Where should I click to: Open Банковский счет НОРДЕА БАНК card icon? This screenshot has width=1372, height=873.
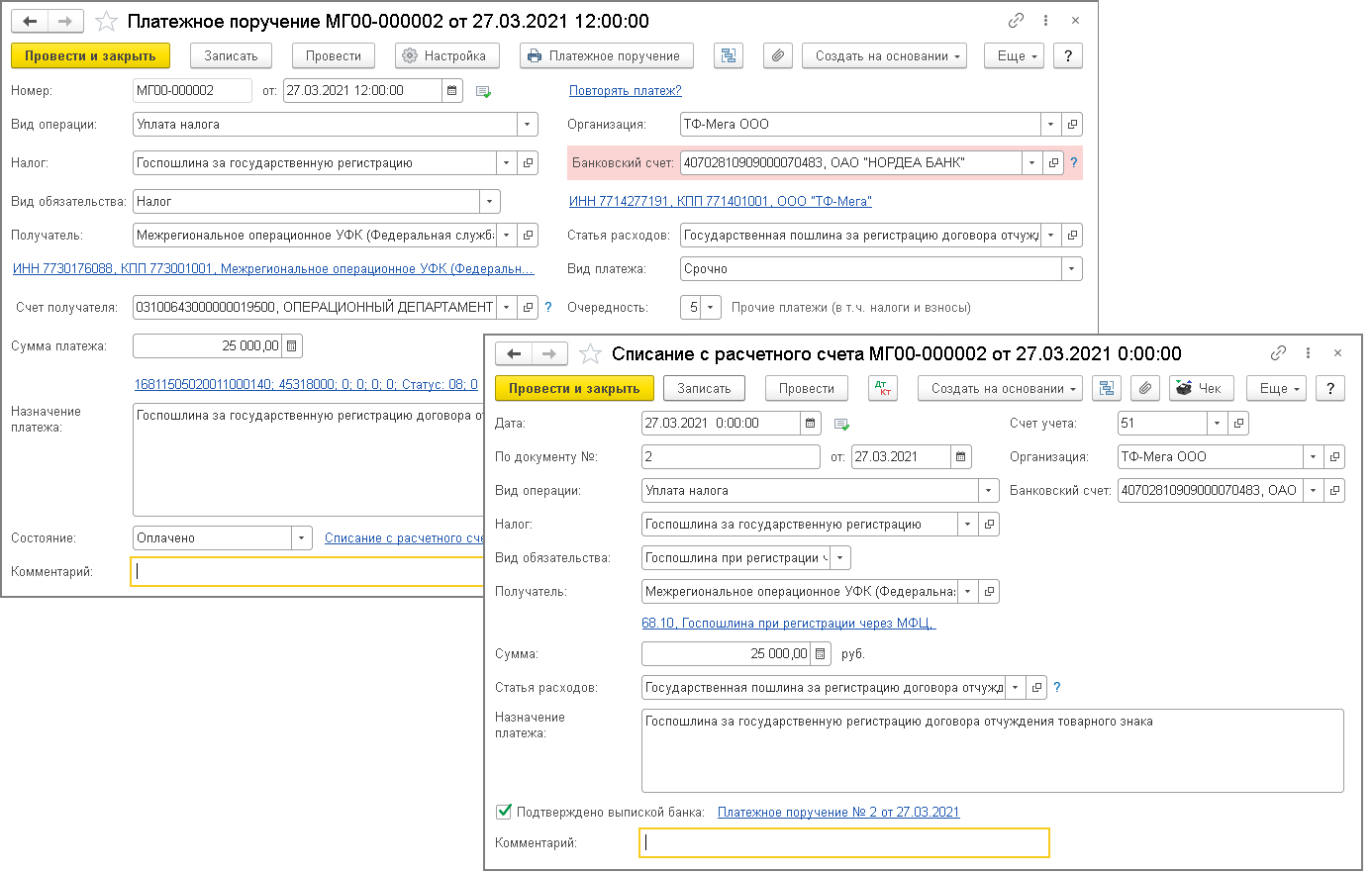tap(1053, 163)
